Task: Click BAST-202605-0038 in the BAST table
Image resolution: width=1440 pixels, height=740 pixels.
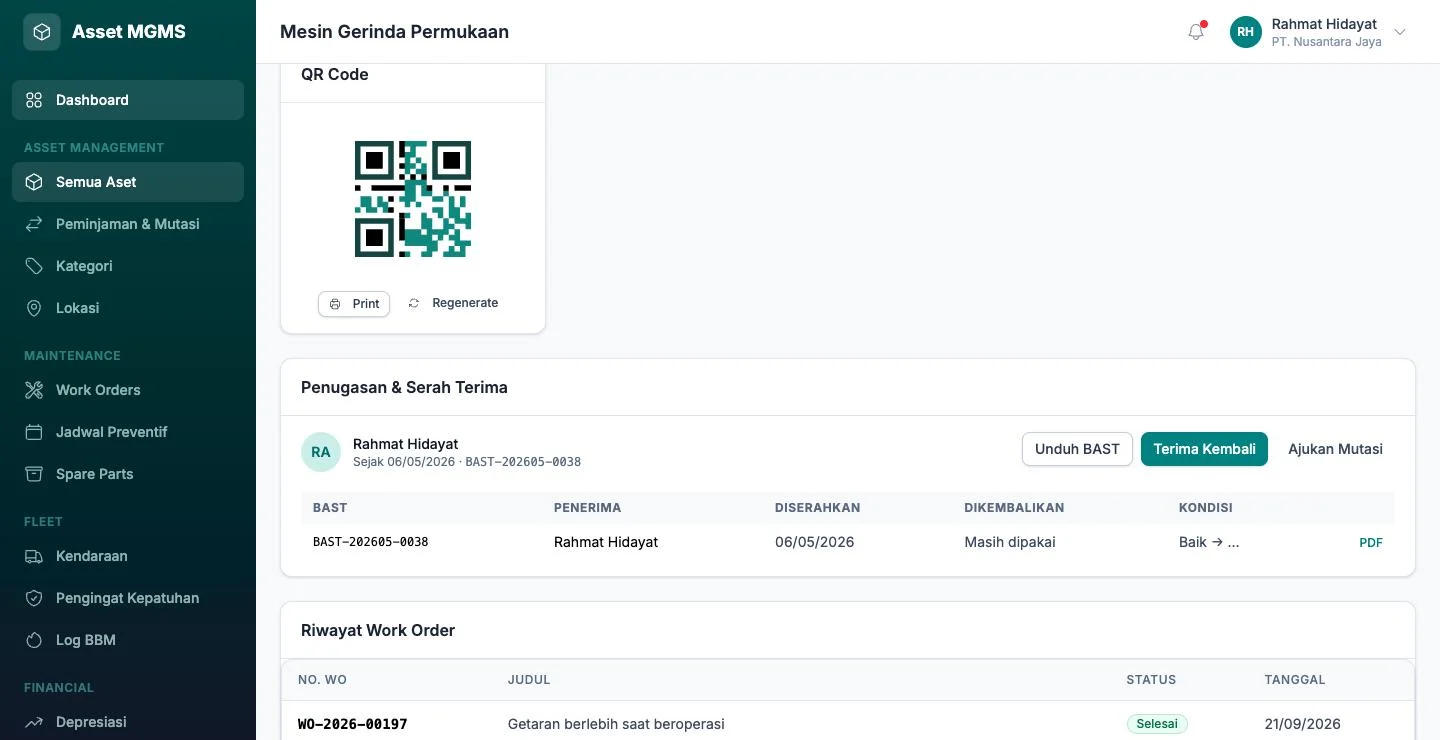Action: [371, 542]
